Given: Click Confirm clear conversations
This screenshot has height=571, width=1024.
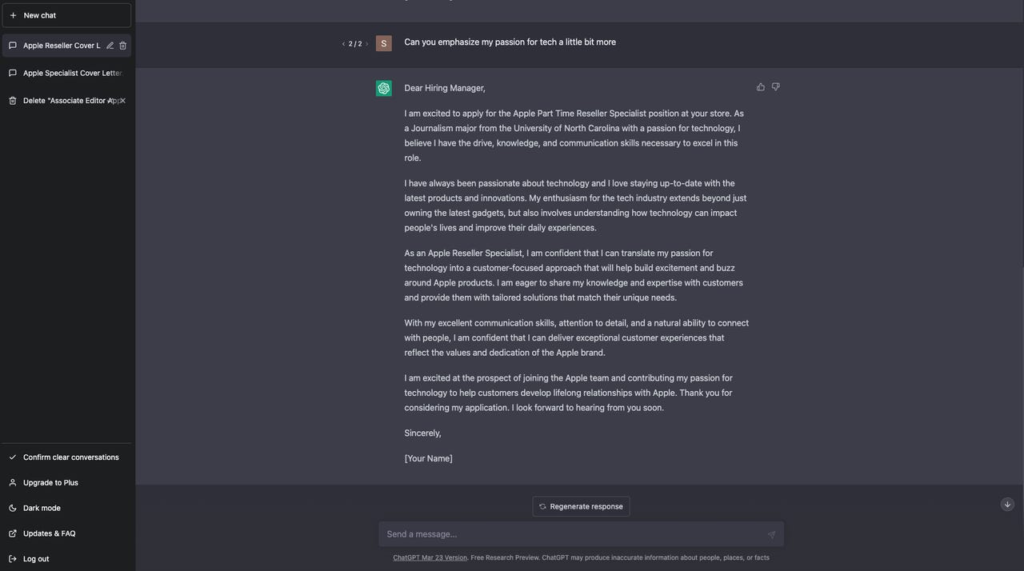Looking at the screenshot, I should (x=70, y=457).
